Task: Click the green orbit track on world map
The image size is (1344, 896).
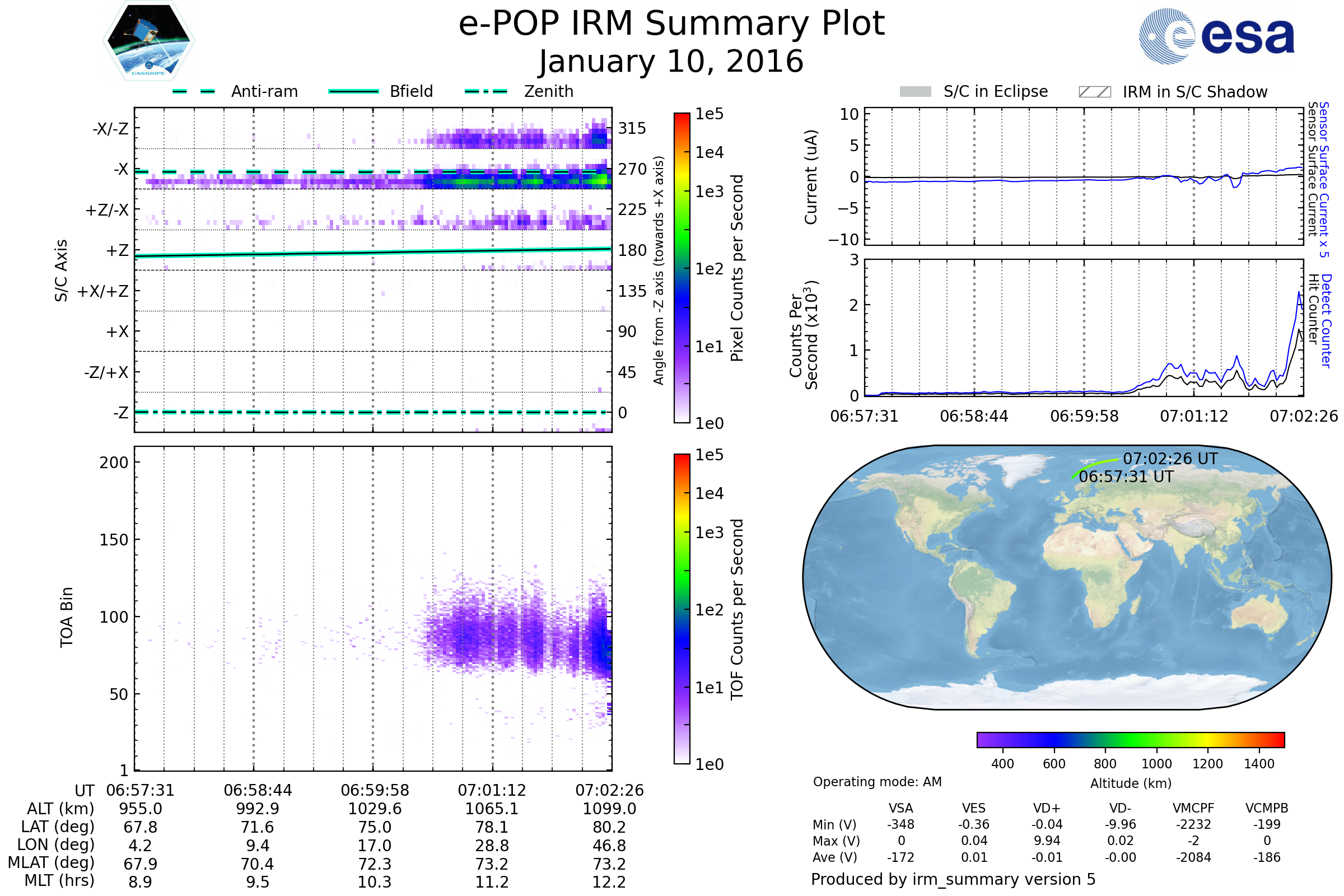Action: (x=1093, y=465)
